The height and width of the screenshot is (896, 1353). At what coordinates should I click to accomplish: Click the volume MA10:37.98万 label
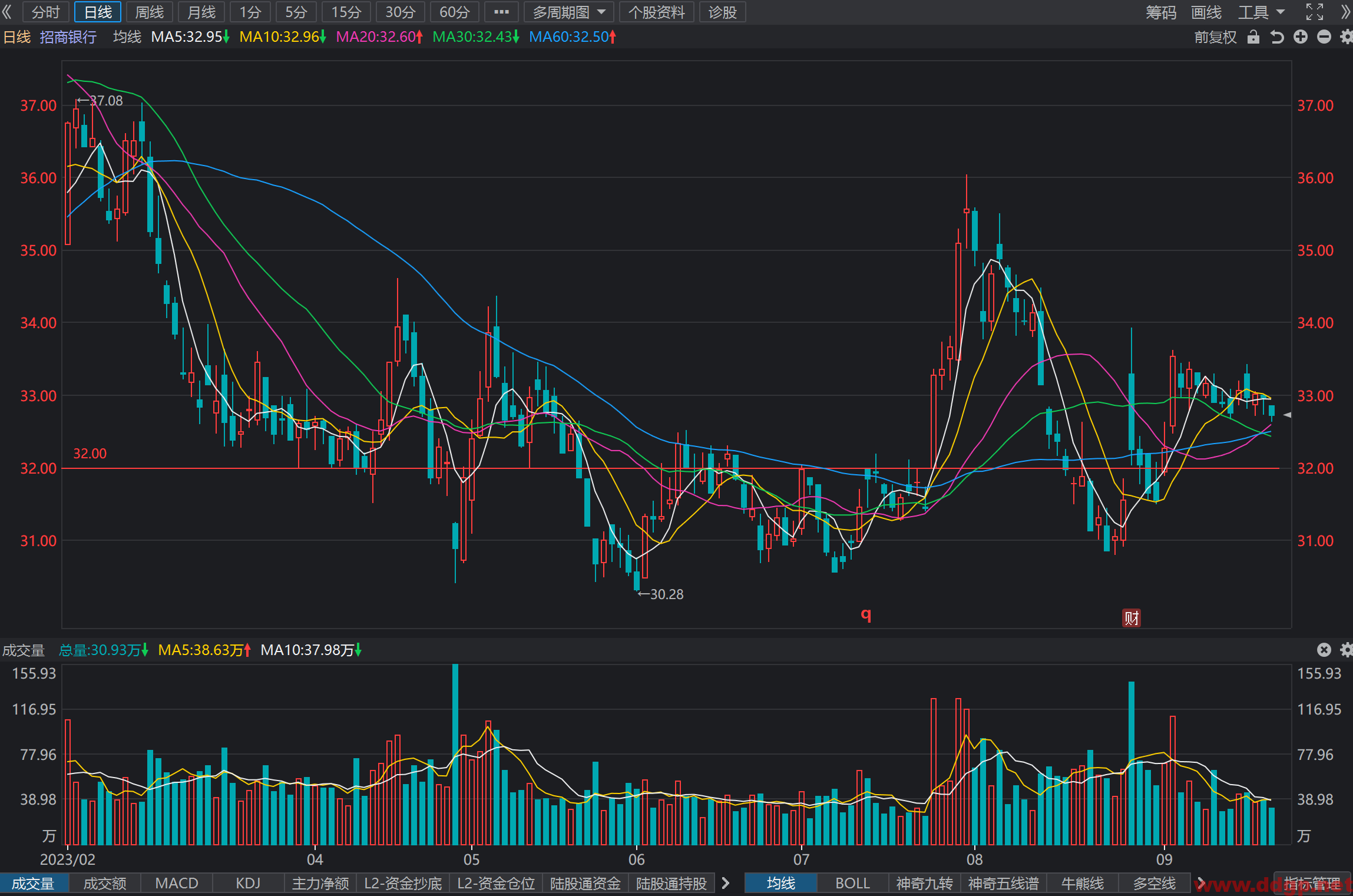click(311, 650)
